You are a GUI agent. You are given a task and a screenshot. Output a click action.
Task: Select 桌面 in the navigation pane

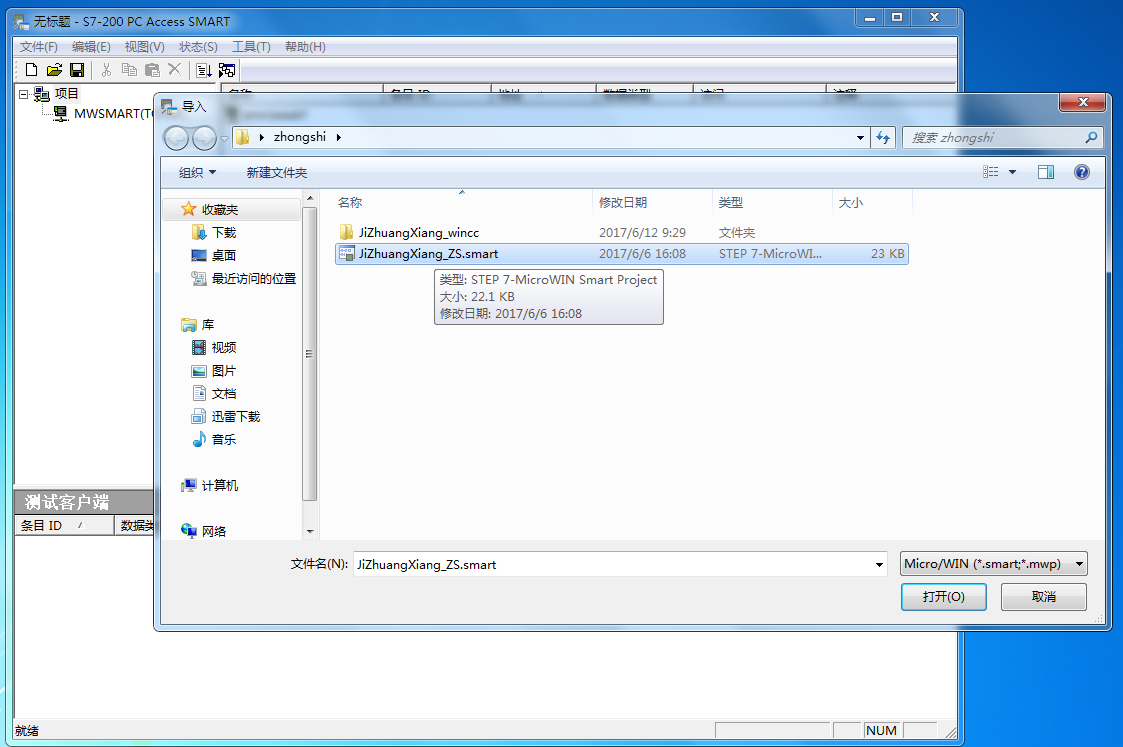tap(223, 255)
